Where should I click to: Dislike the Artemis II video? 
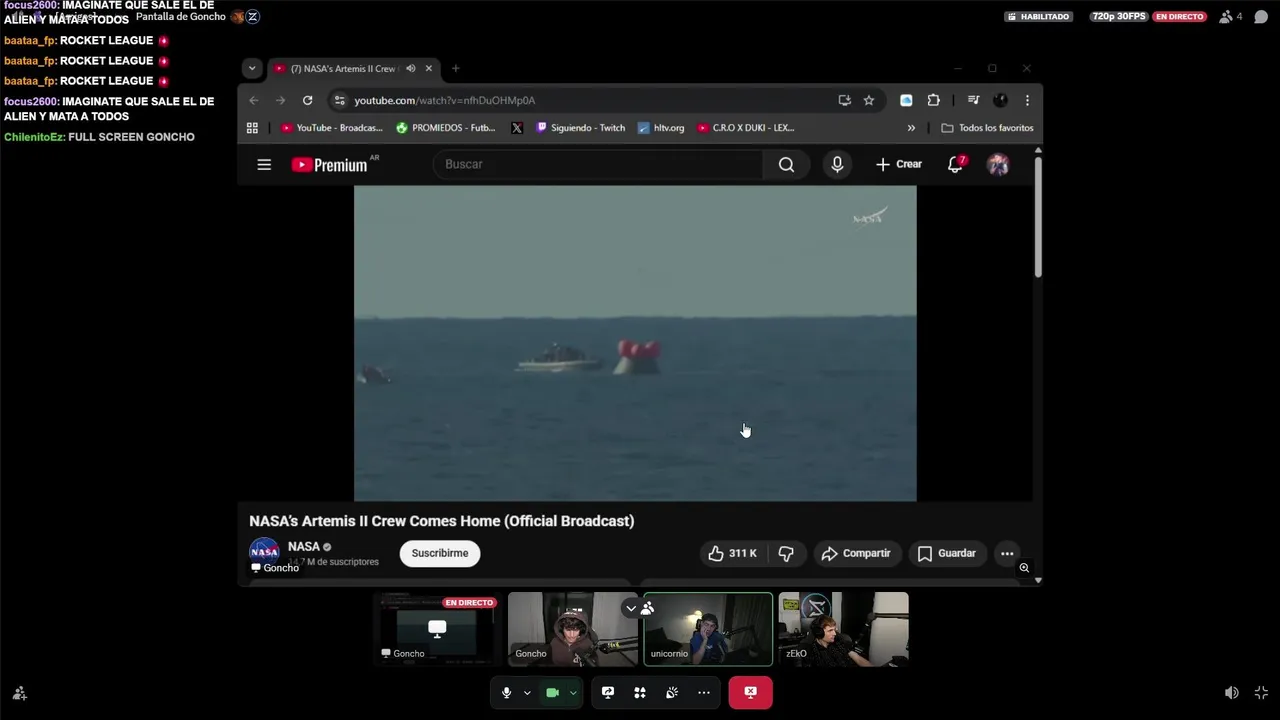[786, 553]
